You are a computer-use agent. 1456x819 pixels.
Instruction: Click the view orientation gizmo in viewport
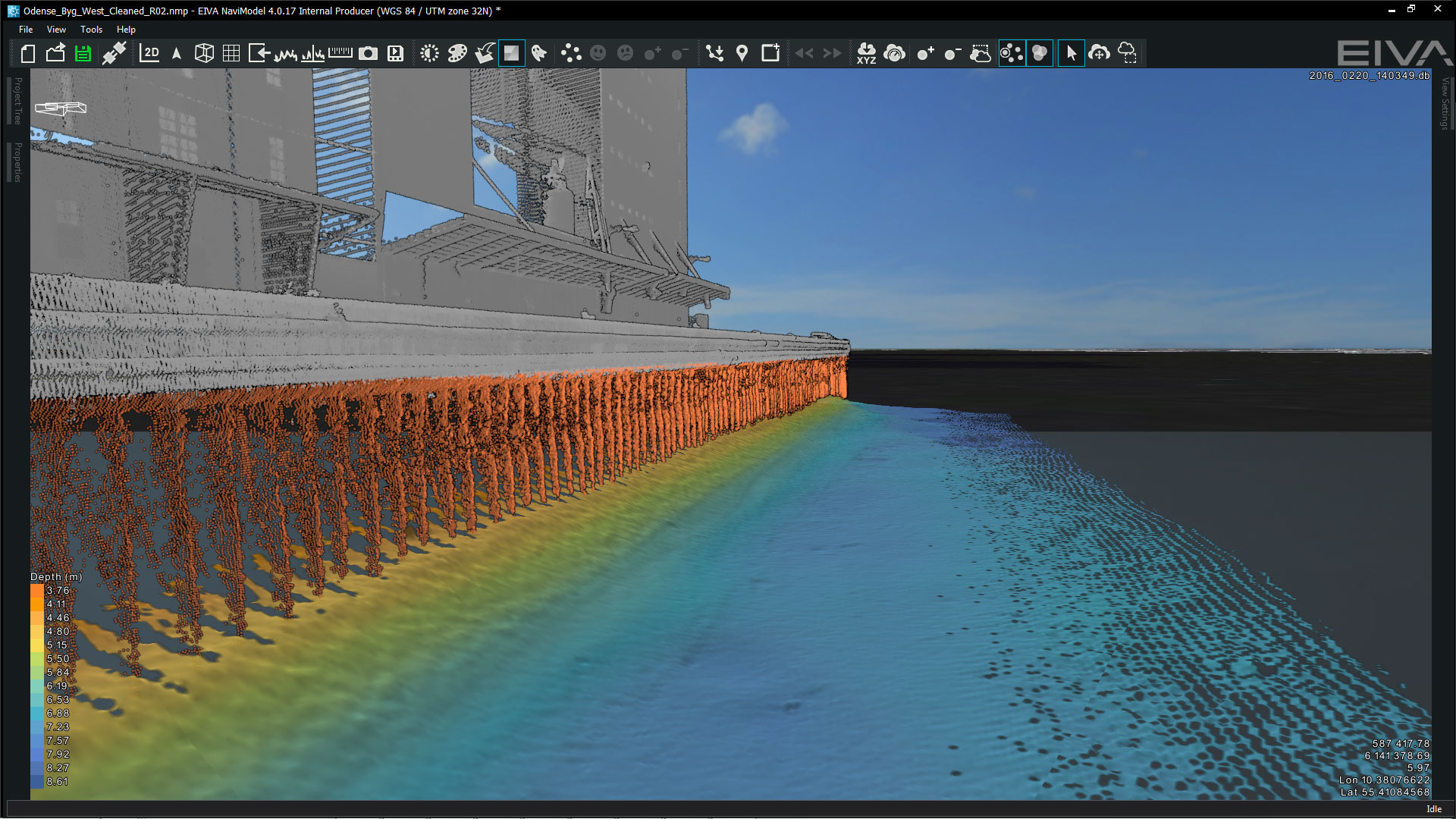coord(61,108)
